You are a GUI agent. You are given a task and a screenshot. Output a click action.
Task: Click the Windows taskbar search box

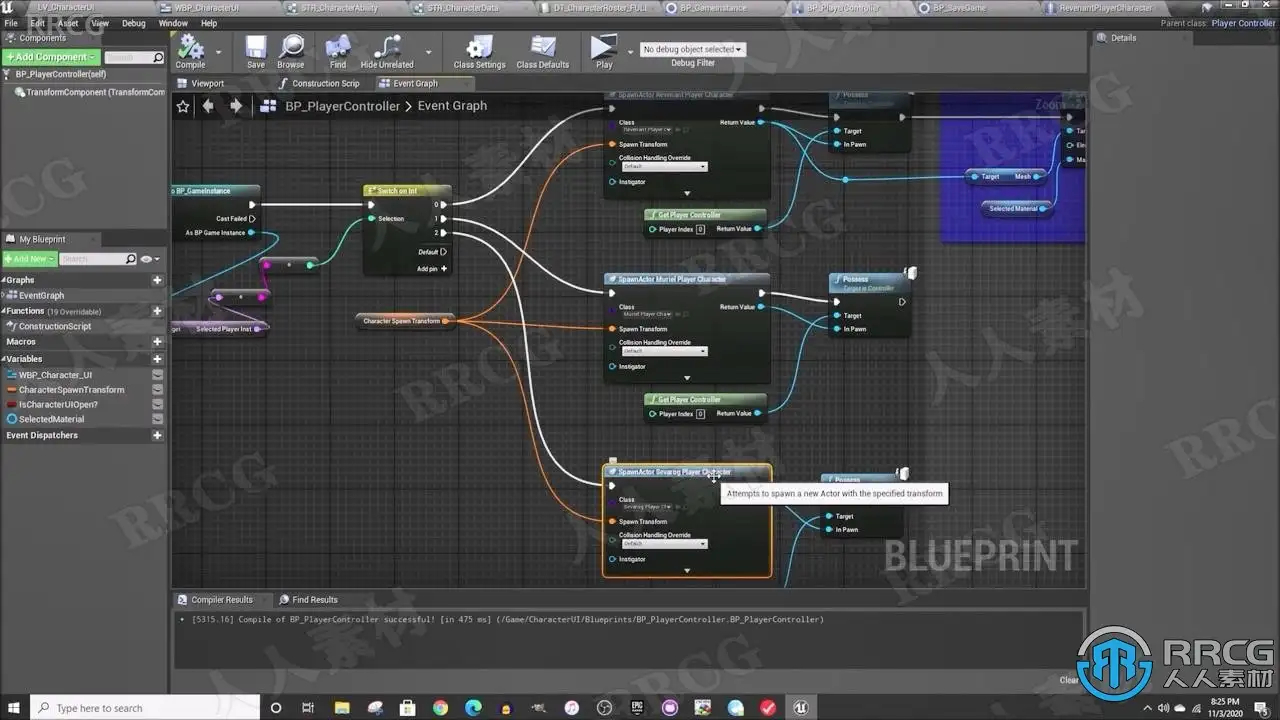[145, 708]
